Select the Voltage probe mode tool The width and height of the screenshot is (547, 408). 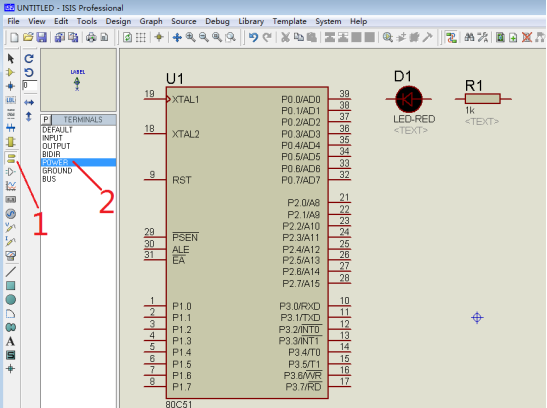11,227
